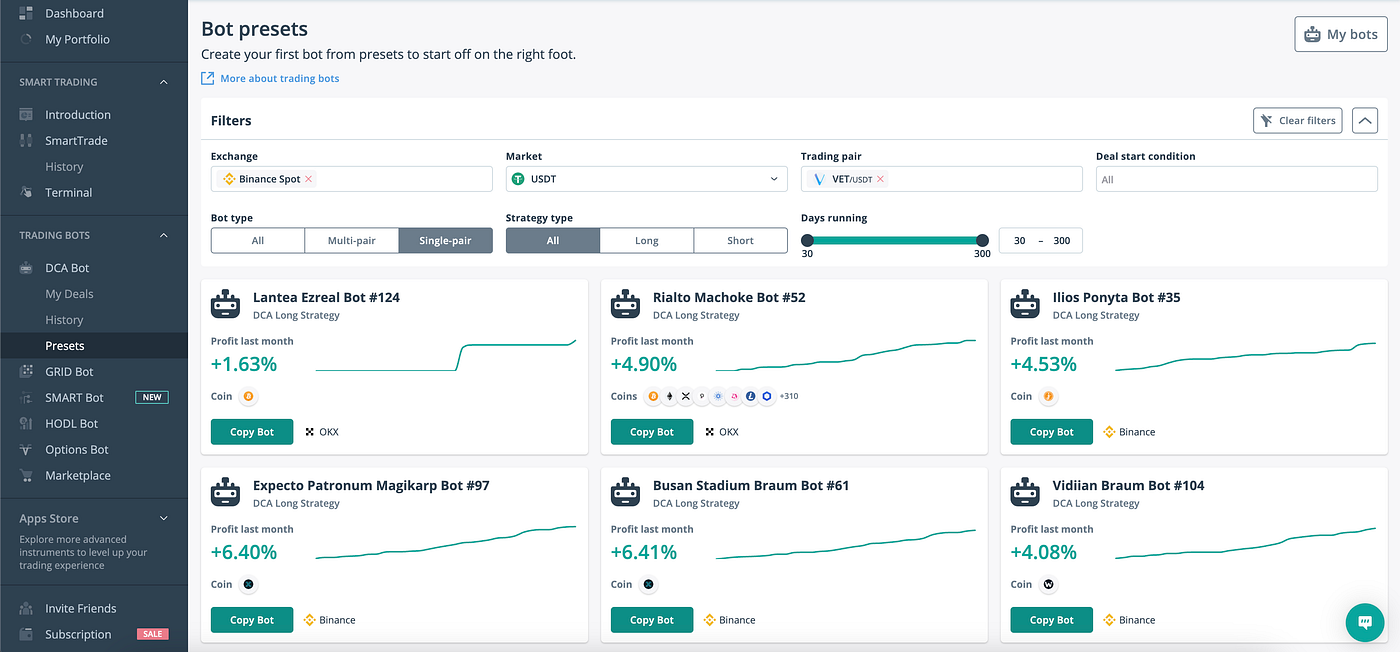1400x652 pixels.
Task: Open the More about trading bots link
Action: point(279,79)
